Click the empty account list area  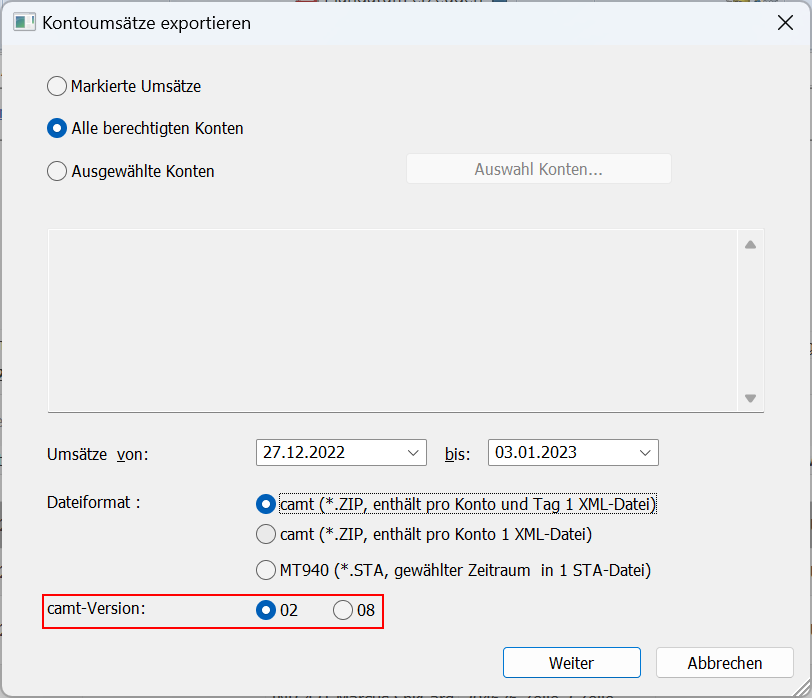(393, 321)
